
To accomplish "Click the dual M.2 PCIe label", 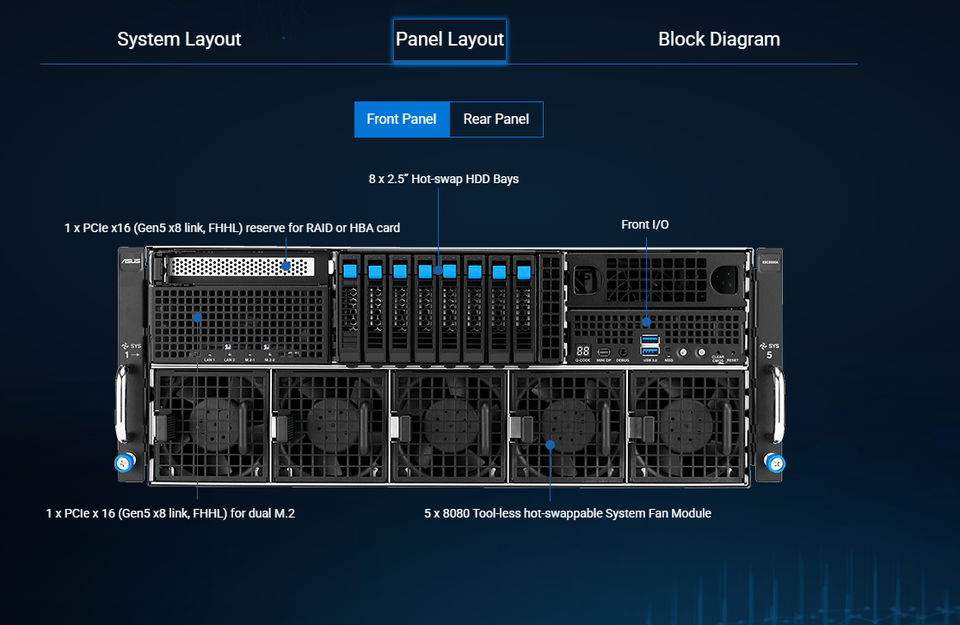I will (x=170, y=513).
